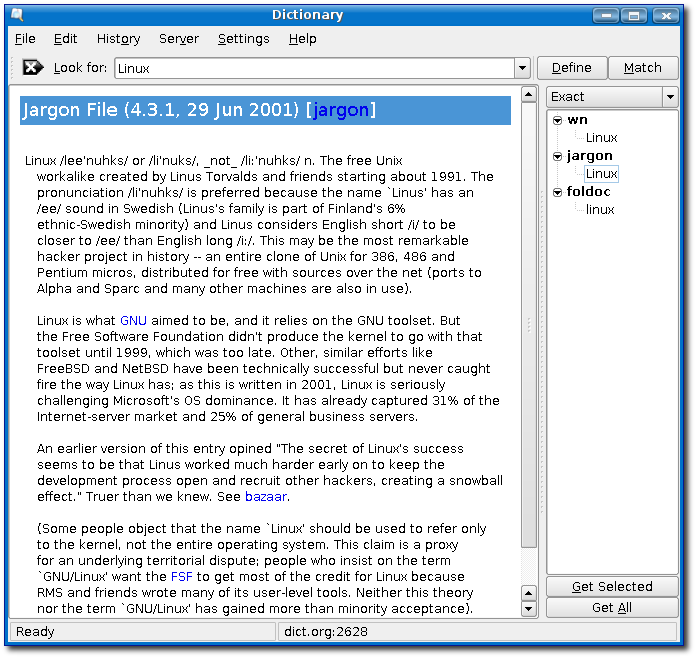Click the clear search field icon

tap(33, 67)
